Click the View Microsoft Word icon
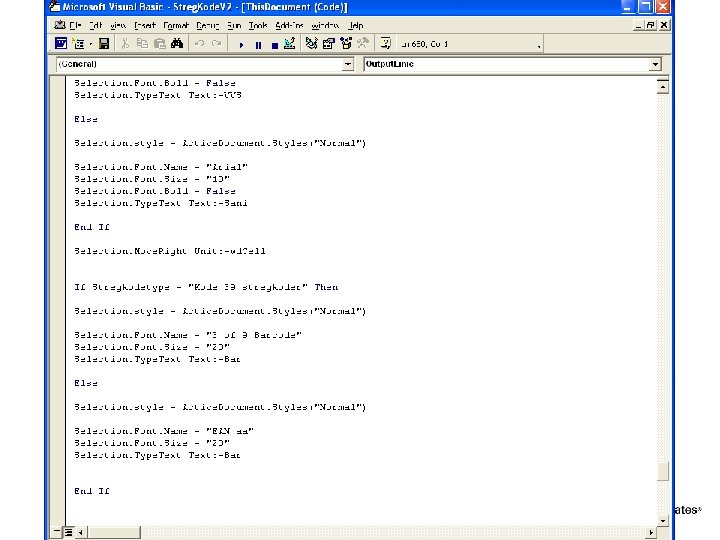This screenshot has width=720, height=540. (61, 44)
